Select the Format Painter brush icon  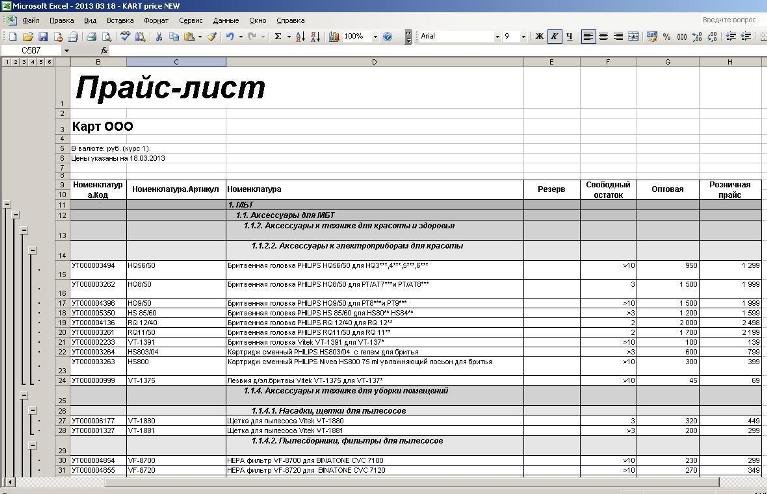click(x=212, y=37)
